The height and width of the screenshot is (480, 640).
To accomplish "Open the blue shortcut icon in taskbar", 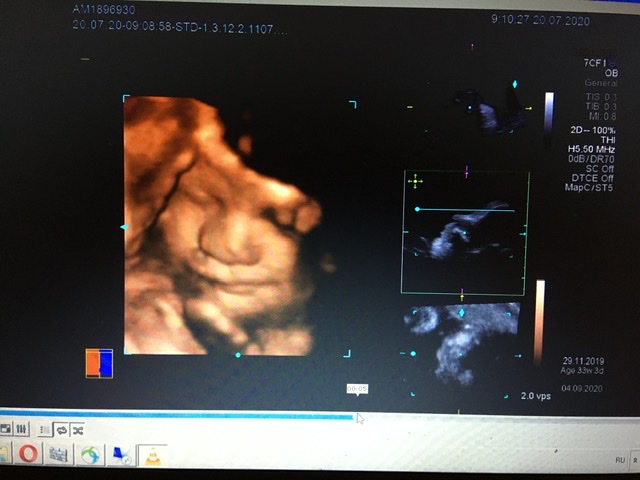I will pyautogui.click(x=121, y=455).
